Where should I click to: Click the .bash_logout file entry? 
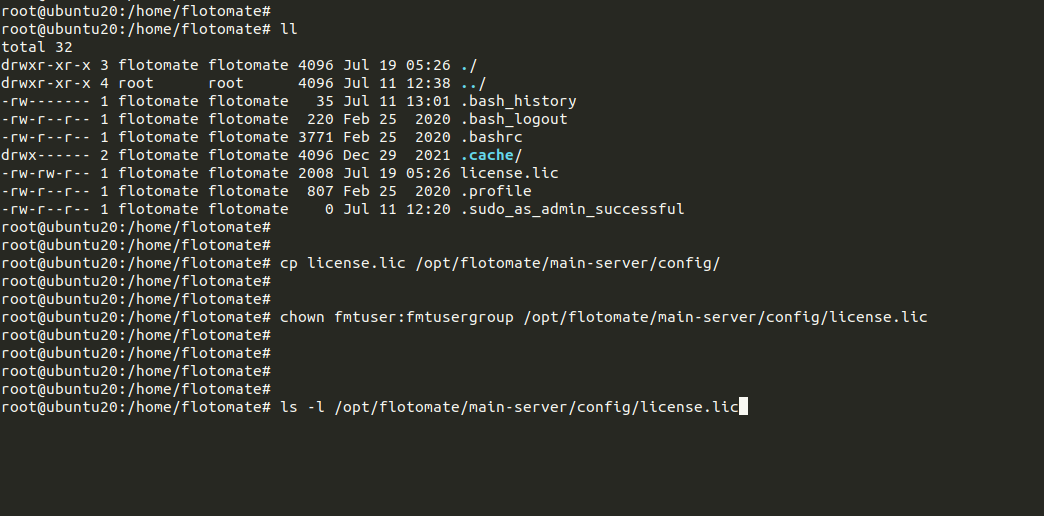coord(513,119)
